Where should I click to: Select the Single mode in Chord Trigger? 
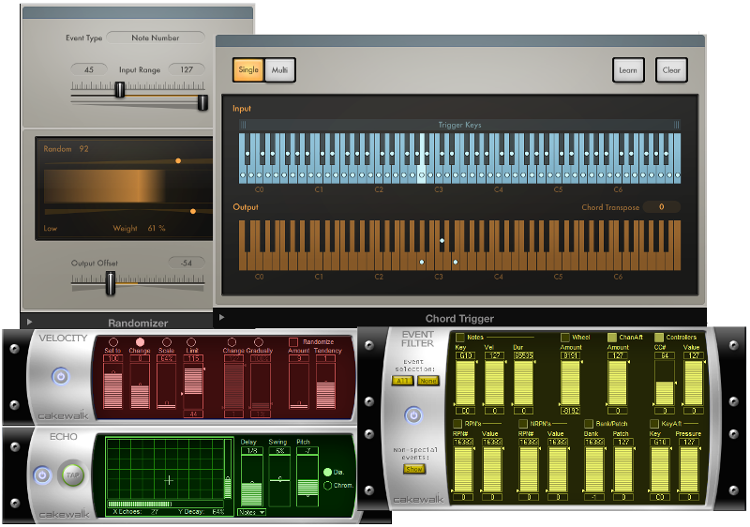pyautogui.click(x=248, y=70)
